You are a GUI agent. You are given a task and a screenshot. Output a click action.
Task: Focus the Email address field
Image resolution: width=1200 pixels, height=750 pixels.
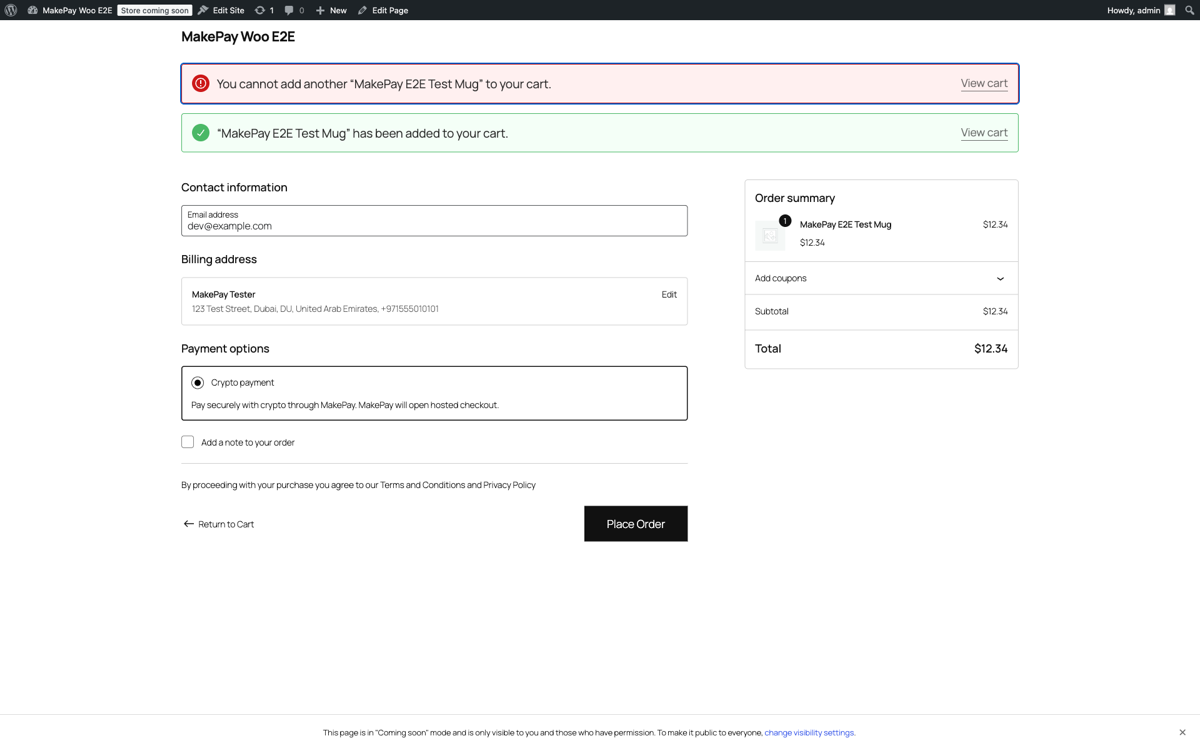434,221
